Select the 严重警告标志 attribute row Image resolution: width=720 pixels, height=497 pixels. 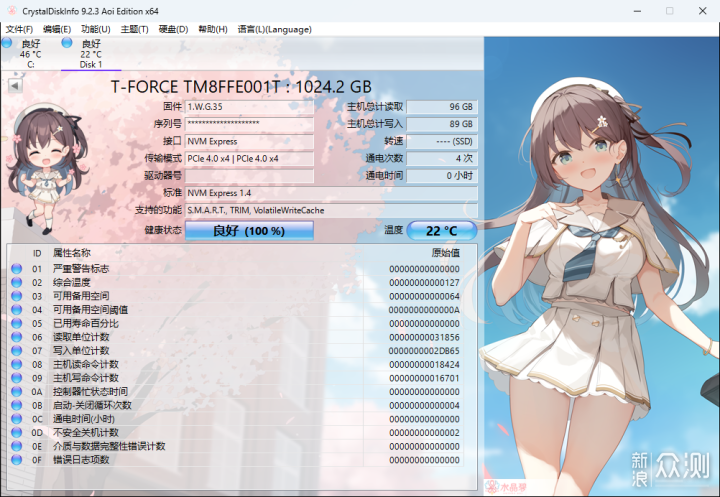pos(236,269)
